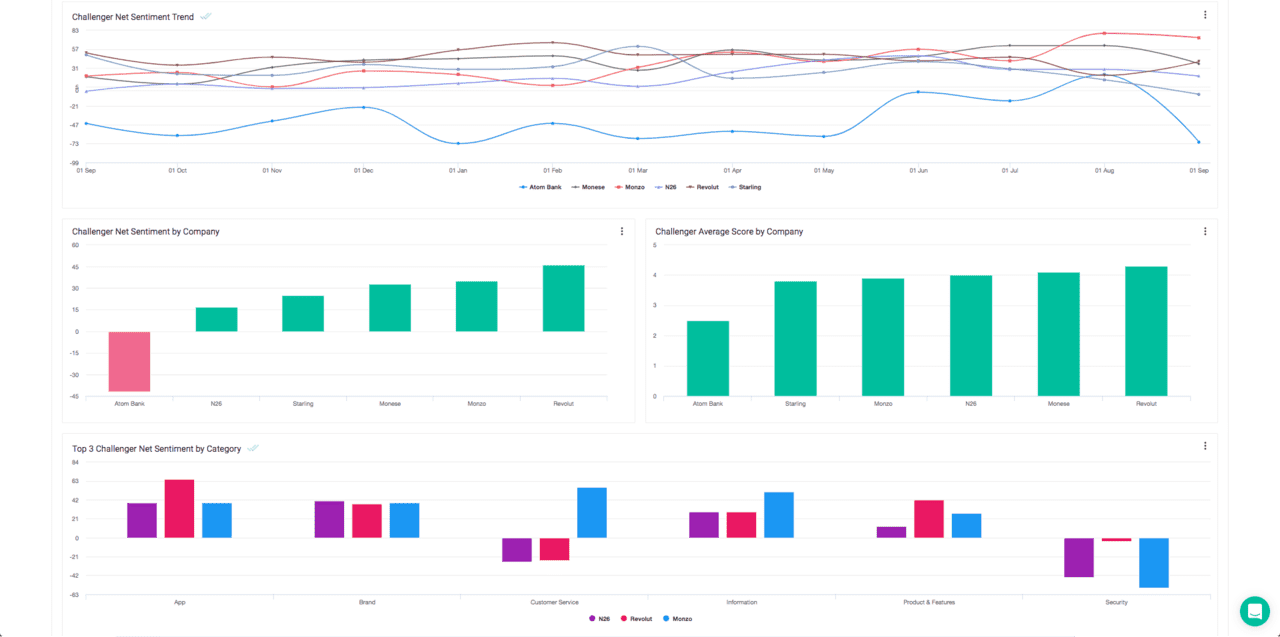Hide the Starling line via legend
Screen dimensions: 1280x637
tap(745, 187)
